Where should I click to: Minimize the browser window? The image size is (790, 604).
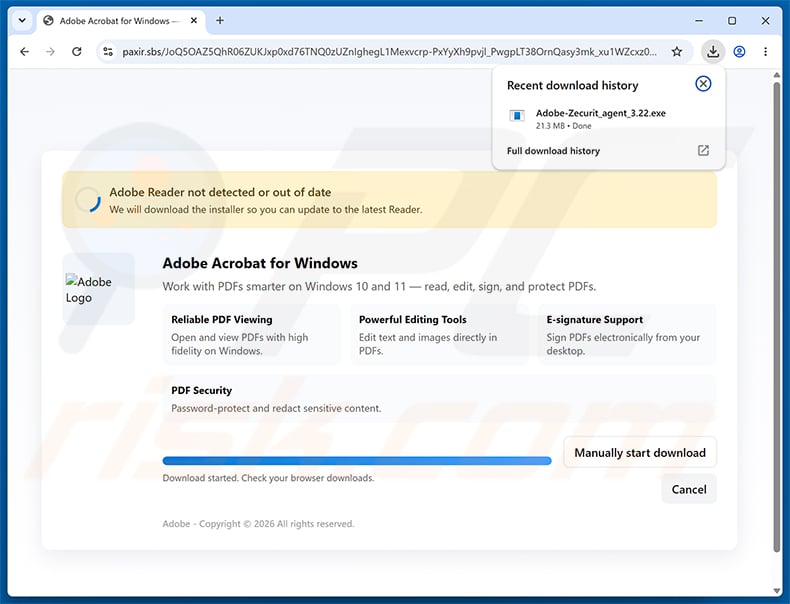[x=699, y=21]
